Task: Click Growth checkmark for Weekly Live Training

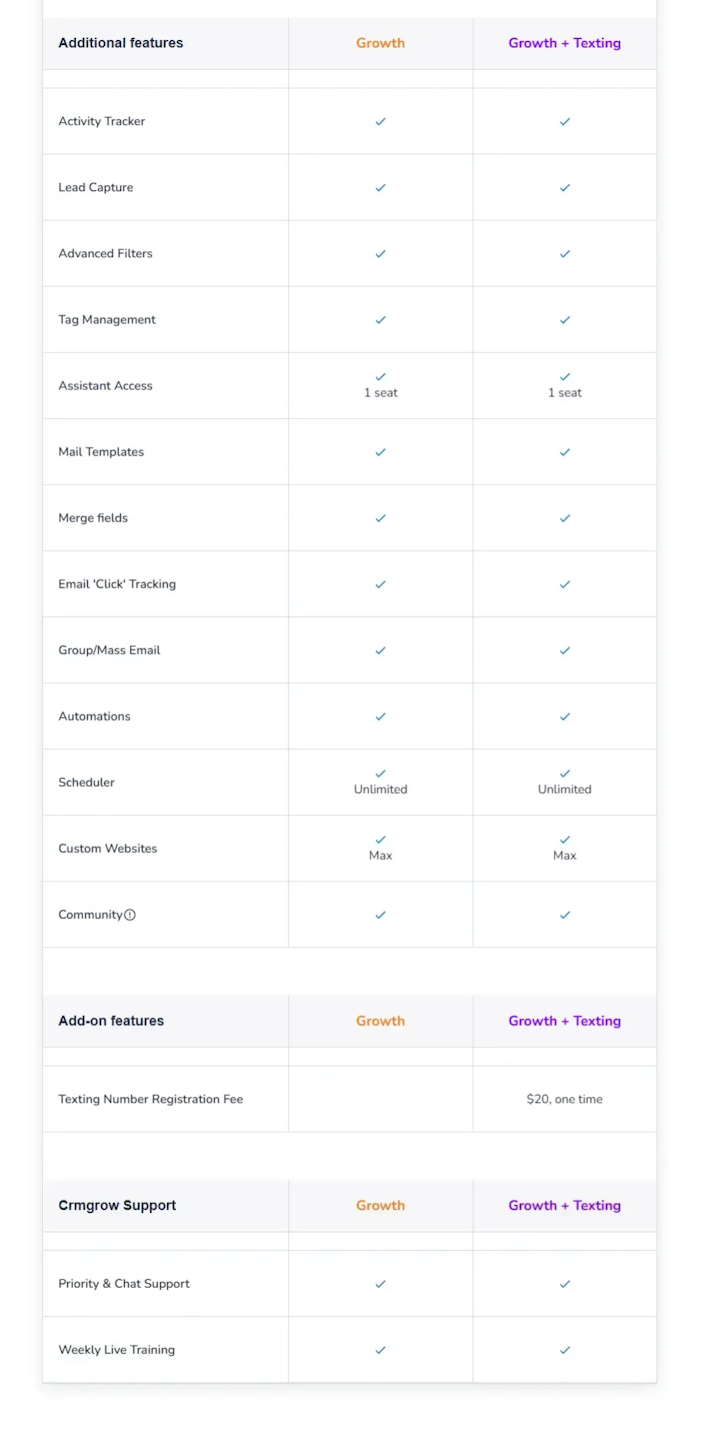Action: [x=380, y=1350]
